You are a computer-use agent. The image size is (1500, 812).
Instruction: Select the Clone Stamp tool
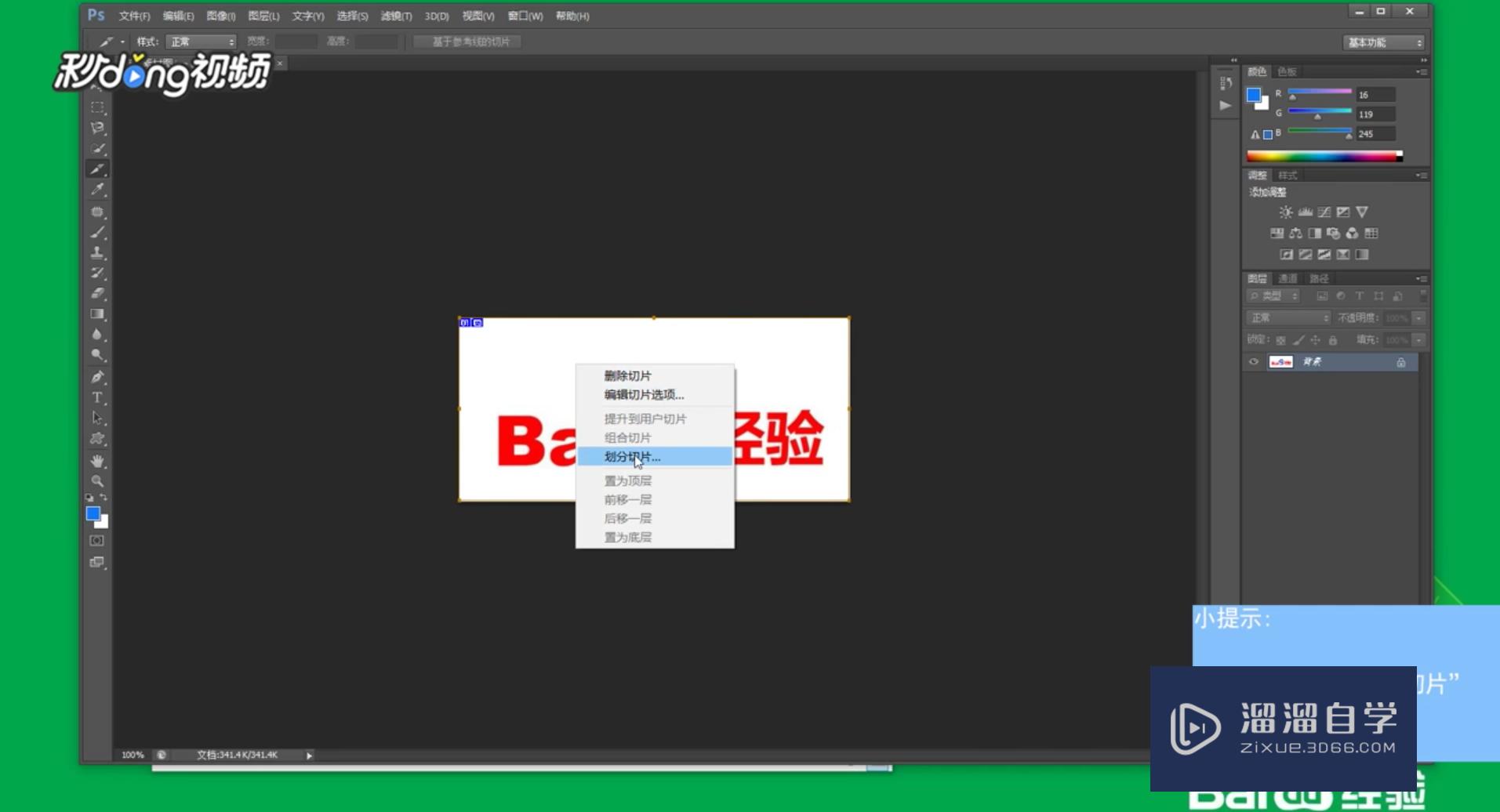pos(97,252)
